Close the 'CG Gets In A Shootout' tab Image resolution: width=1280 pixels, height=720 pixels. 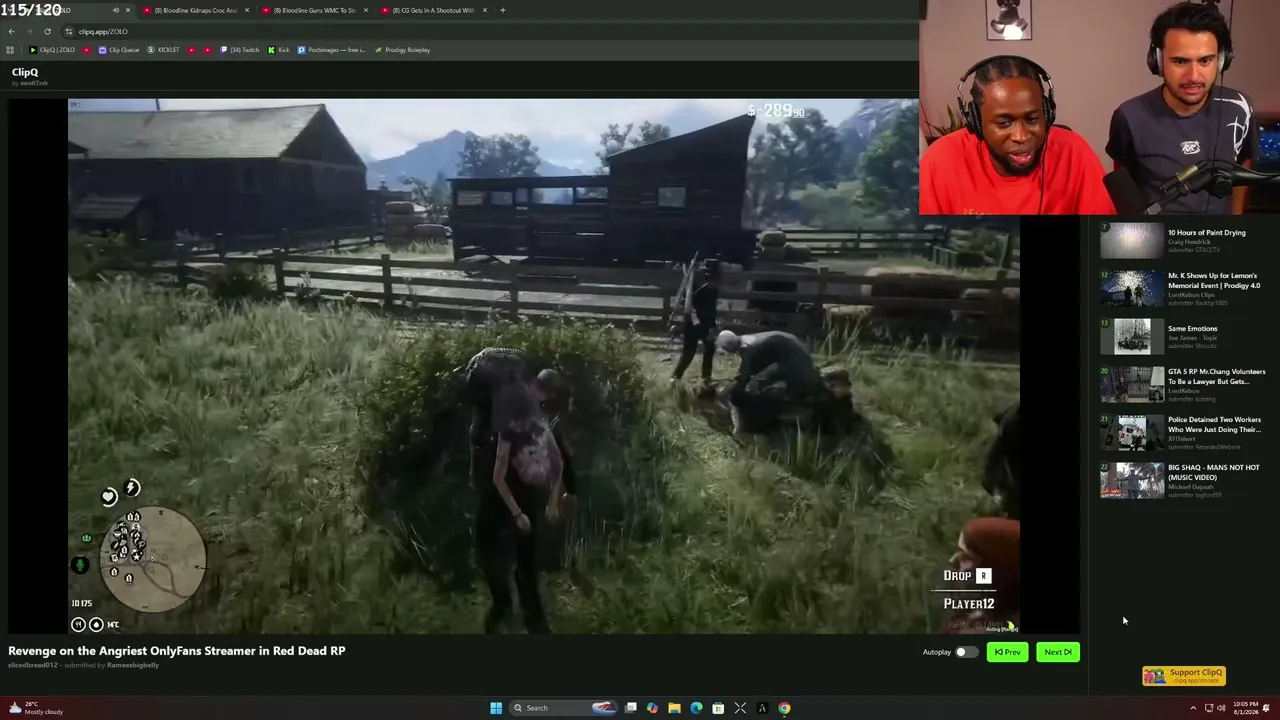pyautogui.click(x=485, y=10)
